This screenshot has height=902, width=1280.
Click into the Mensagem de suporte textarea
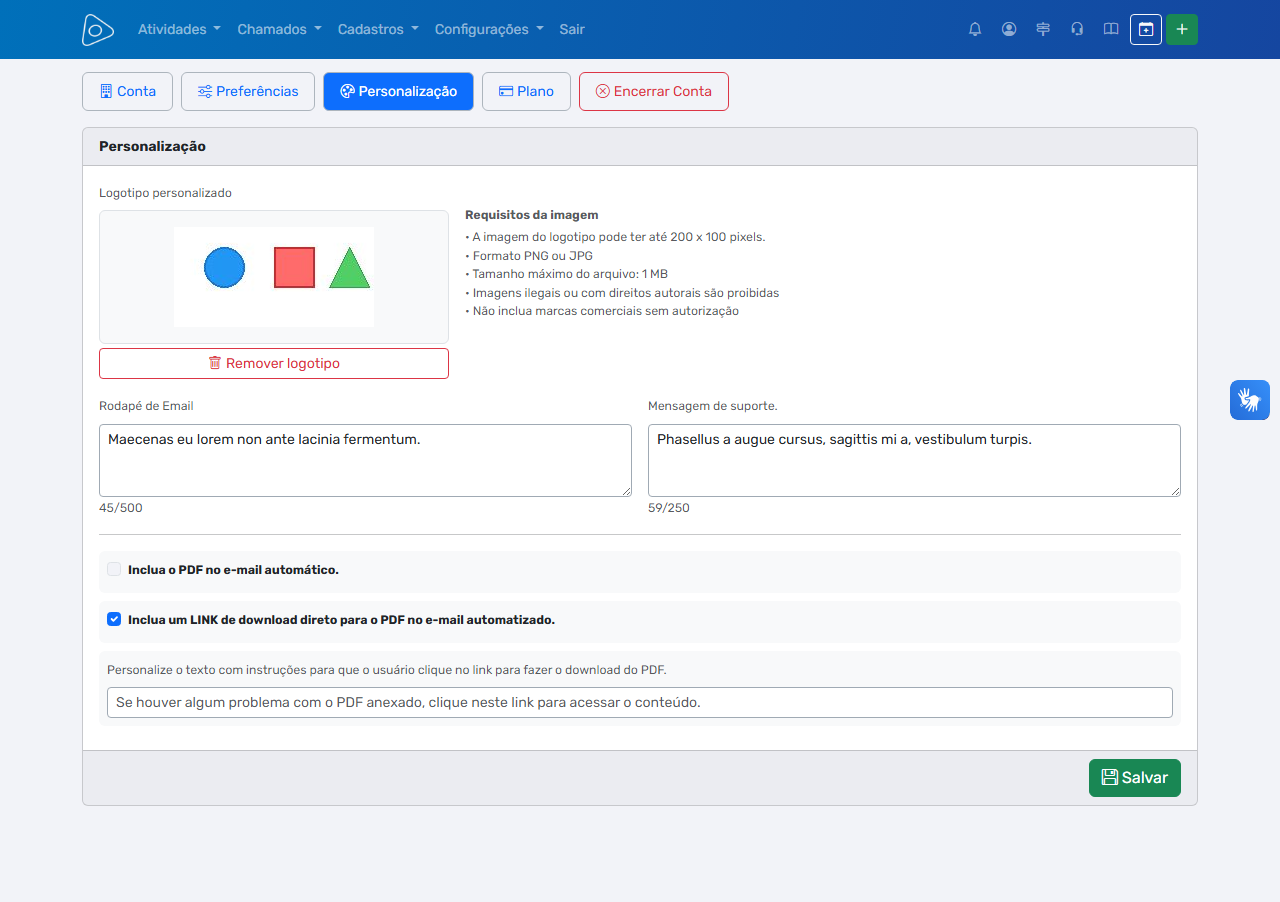(x=914, y=460)
